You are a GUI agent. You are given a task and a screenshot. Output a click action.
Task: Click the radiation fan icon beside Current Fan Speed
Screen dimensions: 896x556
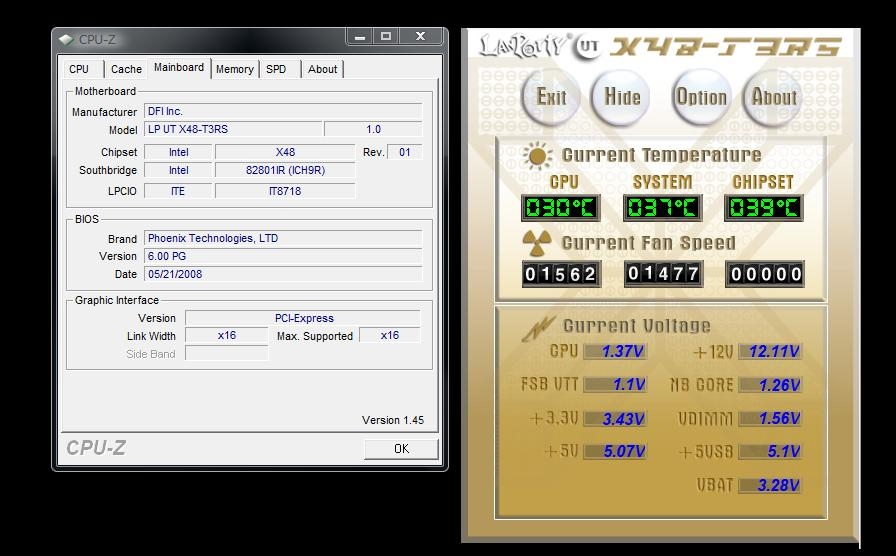pyautogui.click(x=537, y=243)
